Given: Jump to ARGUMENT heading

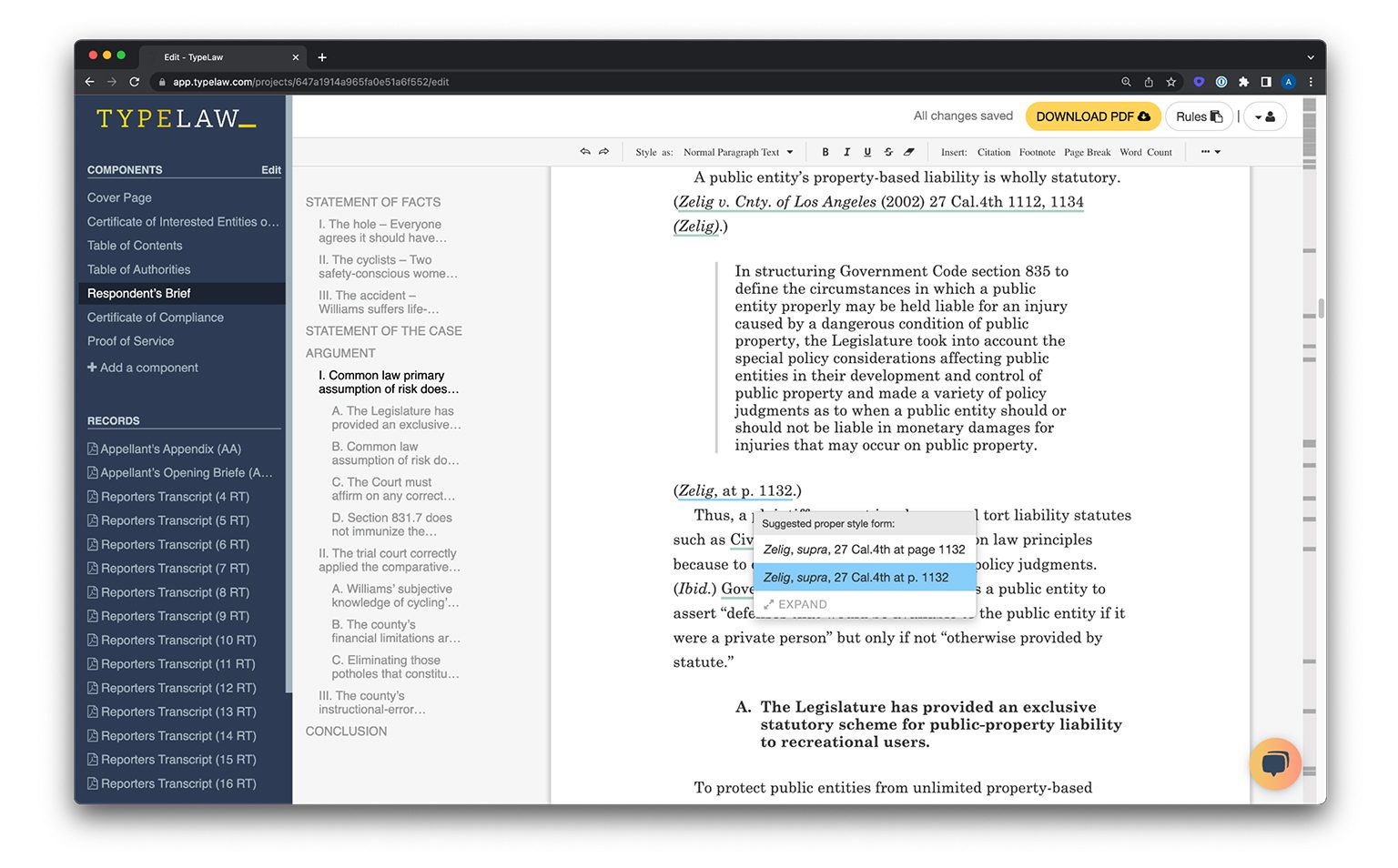Looking at the screenshot, I should [x=340, y=353].
